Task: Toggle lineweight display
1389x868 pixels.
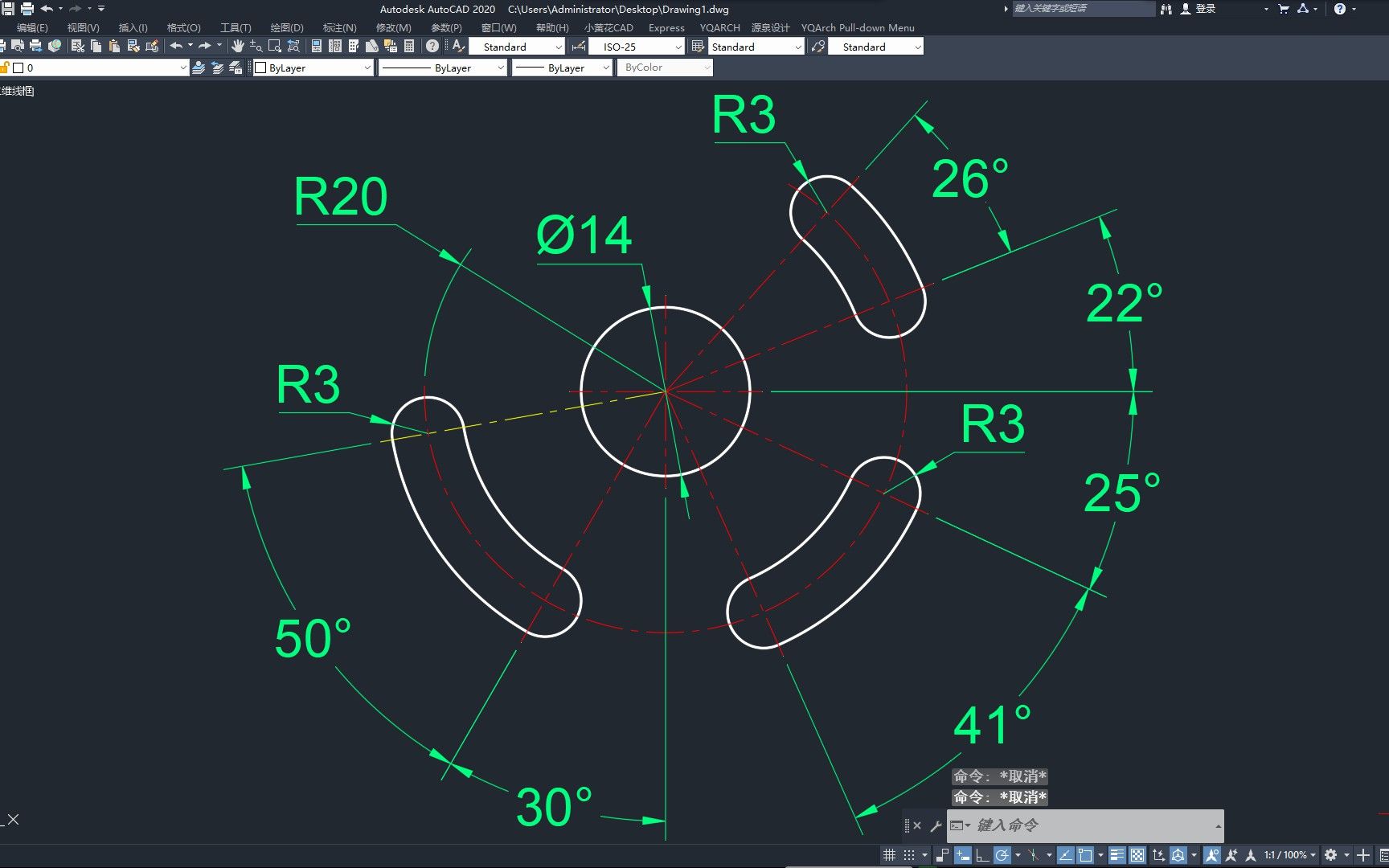Action: pyautogui.click(x=1117, y=855)
